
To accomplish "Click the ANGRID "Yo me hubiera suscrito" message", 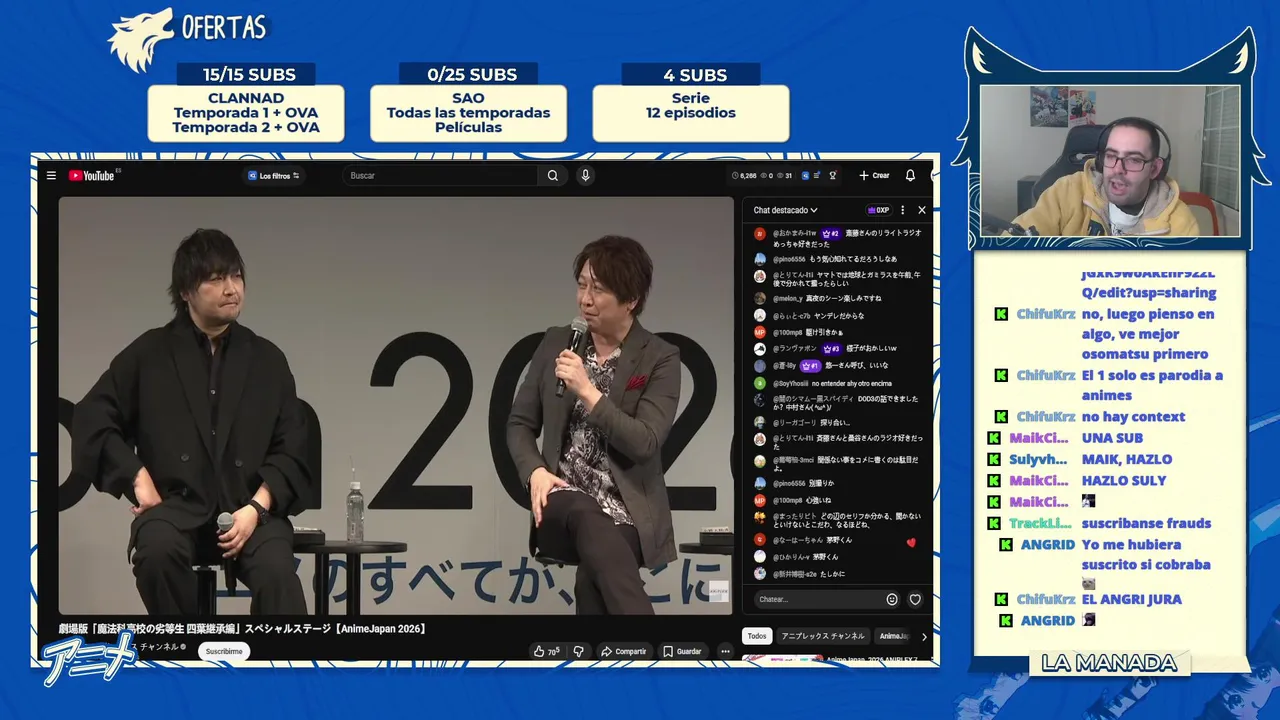I will tap(1146, 555).
